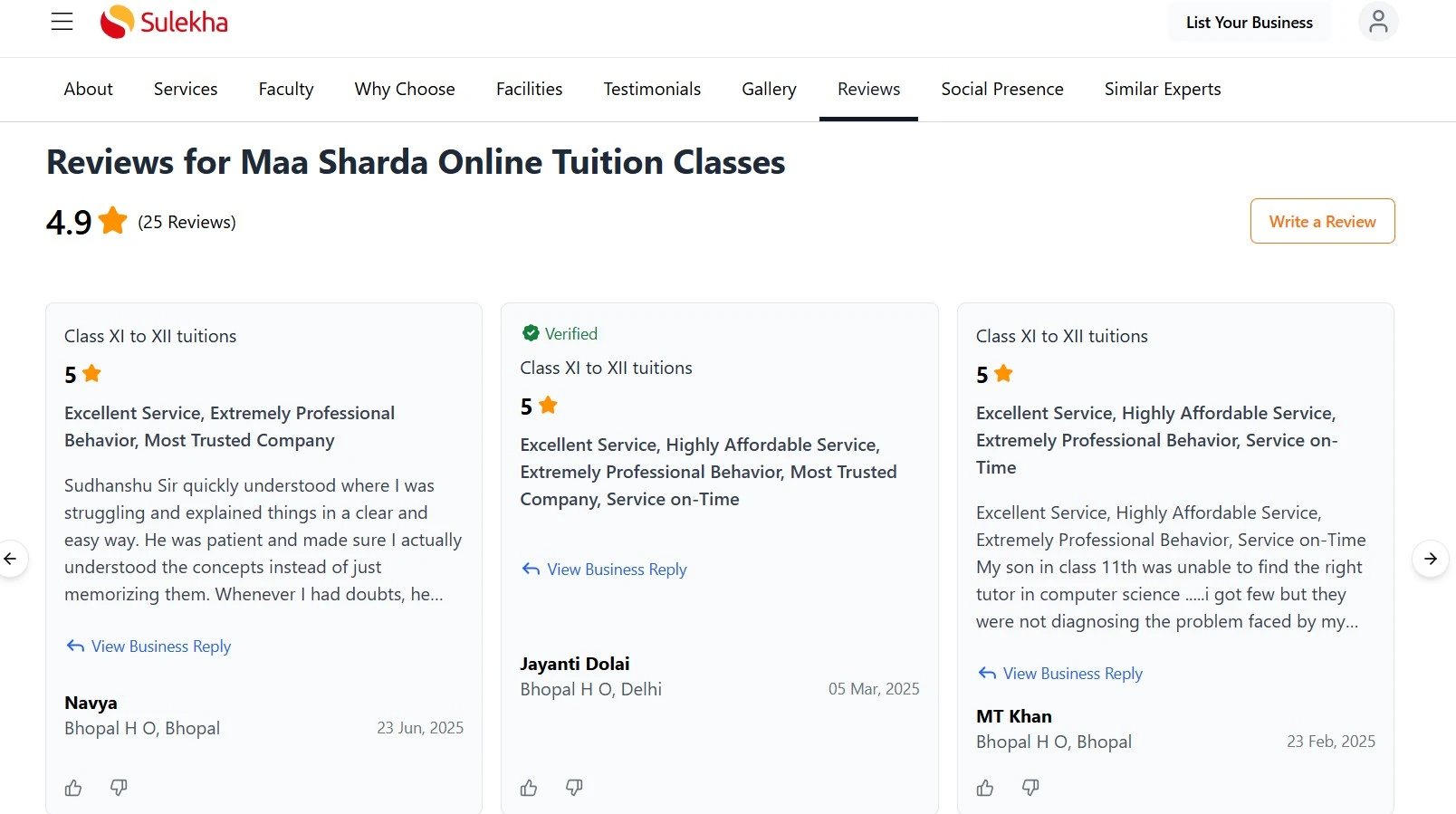Viewport: 1456px width, 814px height.
Task: Open the Similar Experts section
Action: pyautogui.click(x=1162, y=89)
